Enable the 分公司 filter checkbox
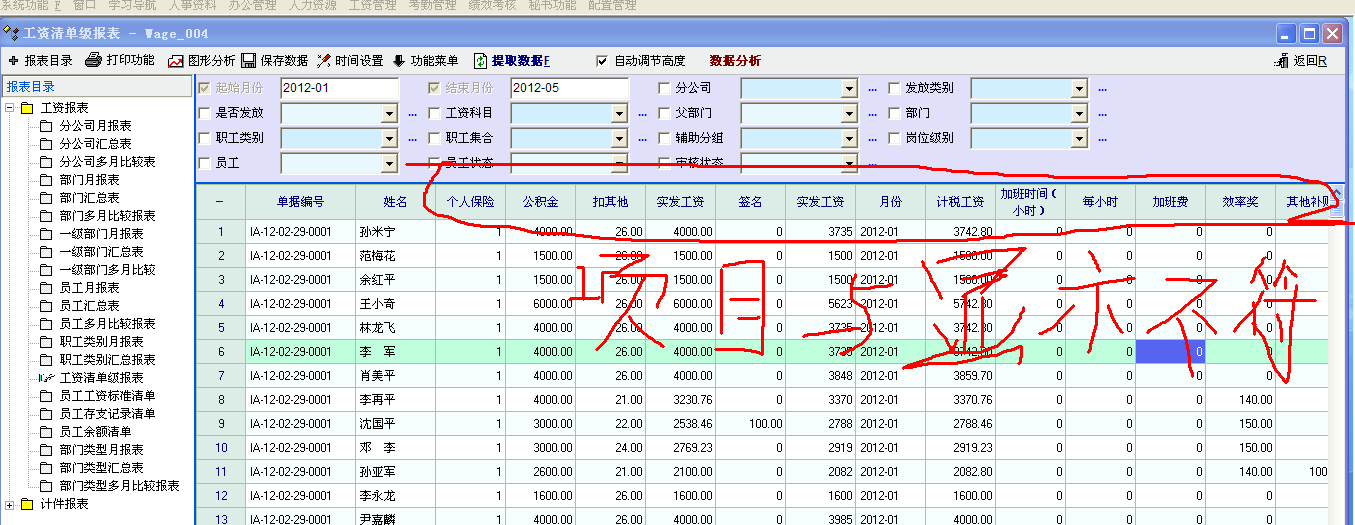 click(x=665, y=88)
